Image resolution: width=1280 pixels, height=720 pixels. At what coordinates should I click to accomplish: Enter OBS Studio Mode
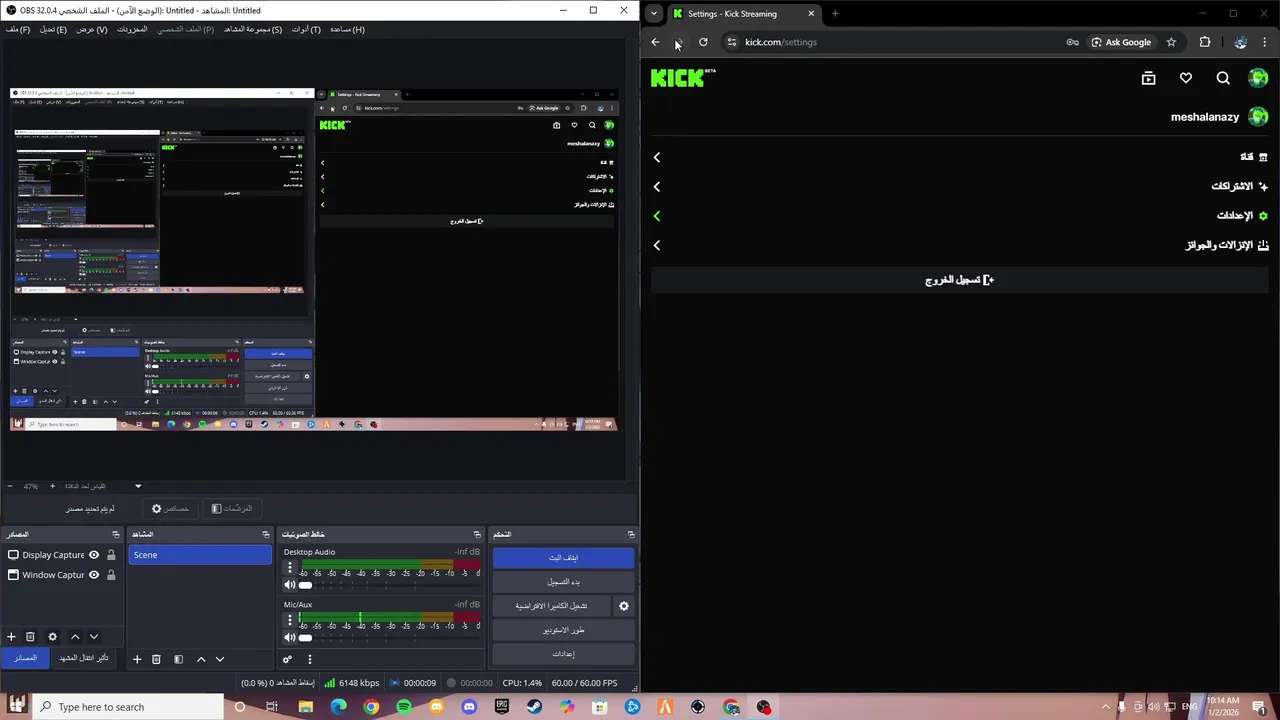tap(563, 630)
